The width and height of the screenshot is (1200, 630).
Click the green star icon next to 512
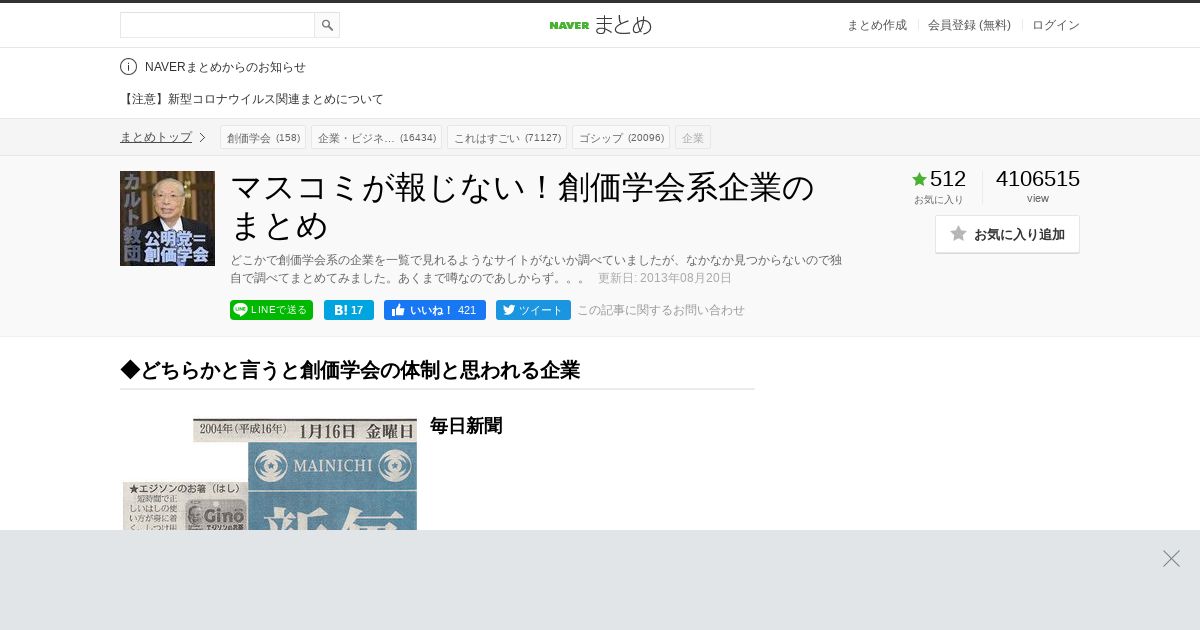(x=919, y=179)
